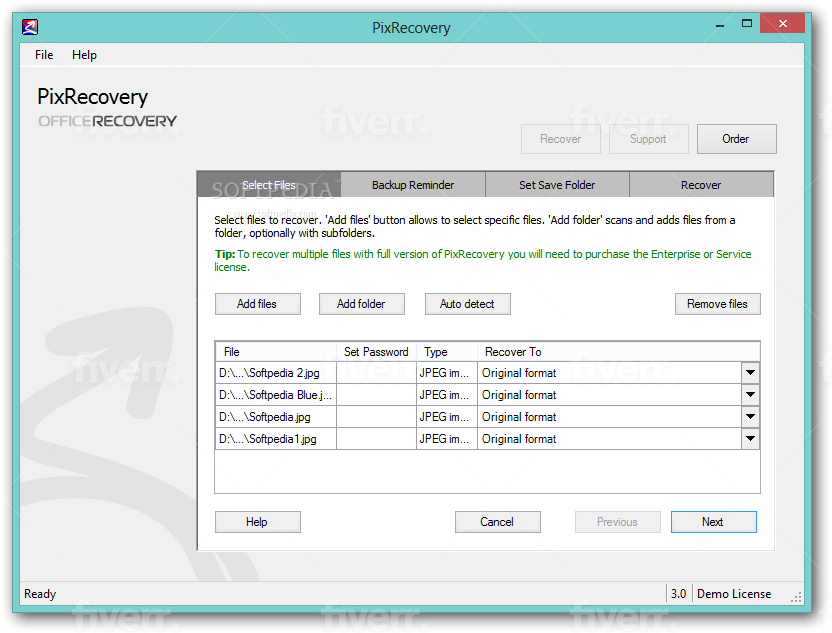Click Type cell of Softpedia.jpg row
This screenshot has height=633, width=832.
(x=447, y=417)
